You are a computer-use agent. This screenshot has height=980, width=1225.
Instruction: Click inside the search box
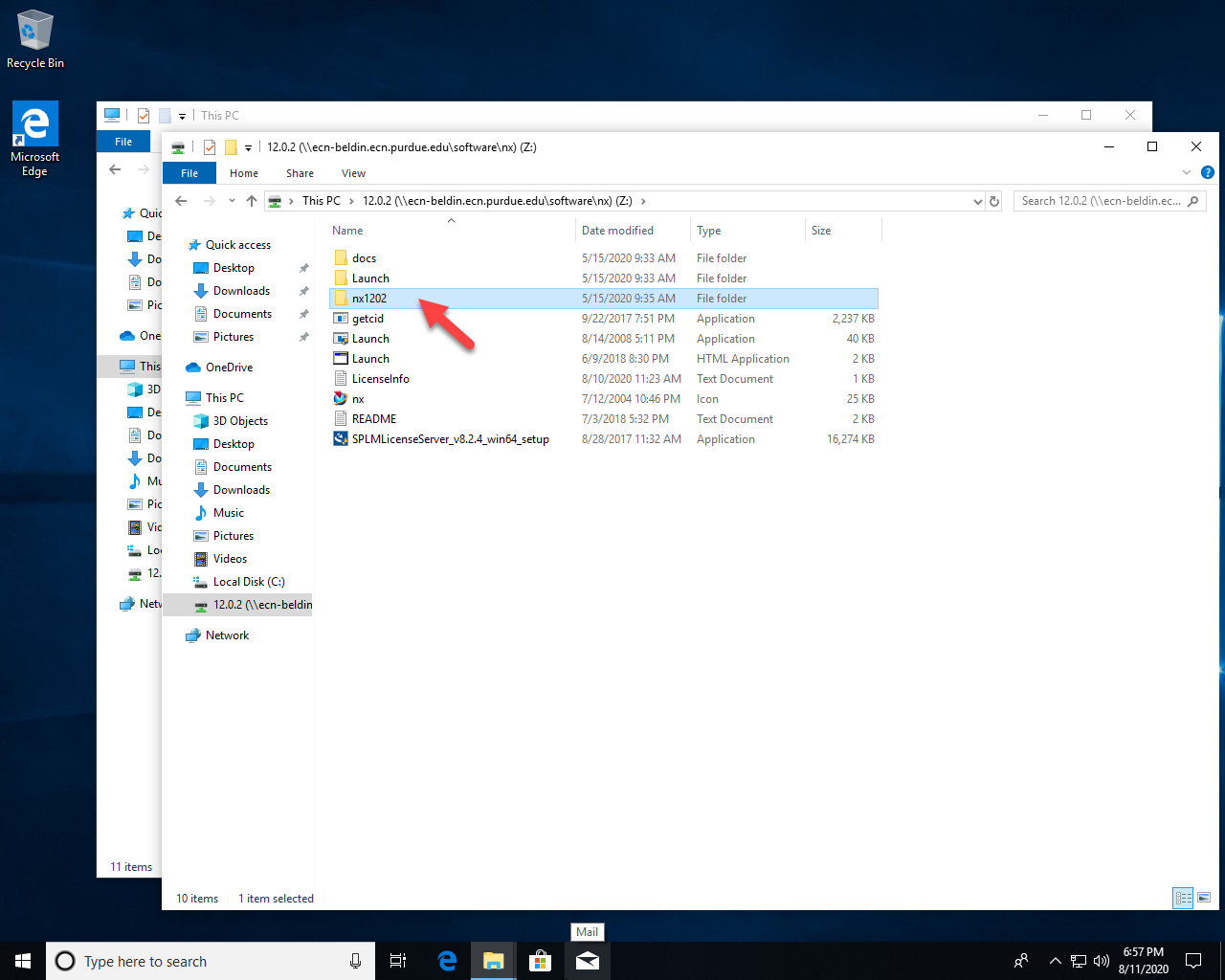[1101, 200]
